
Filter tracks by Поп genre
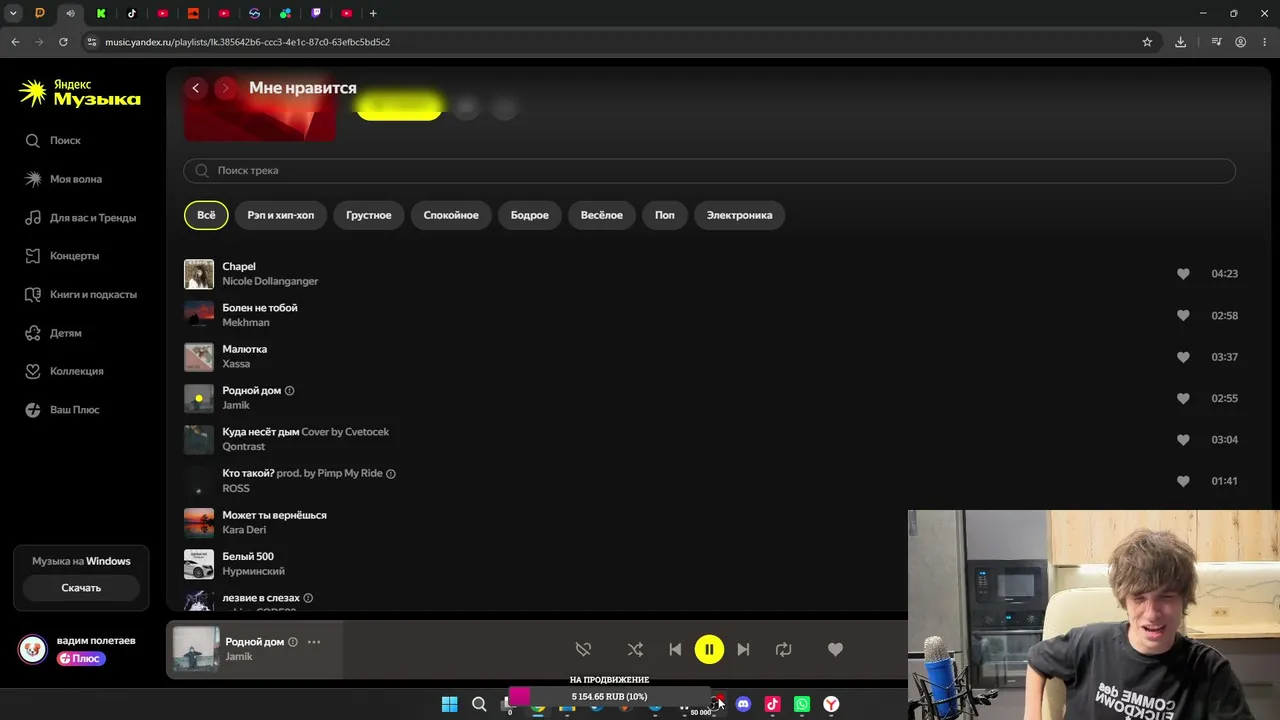665,215
